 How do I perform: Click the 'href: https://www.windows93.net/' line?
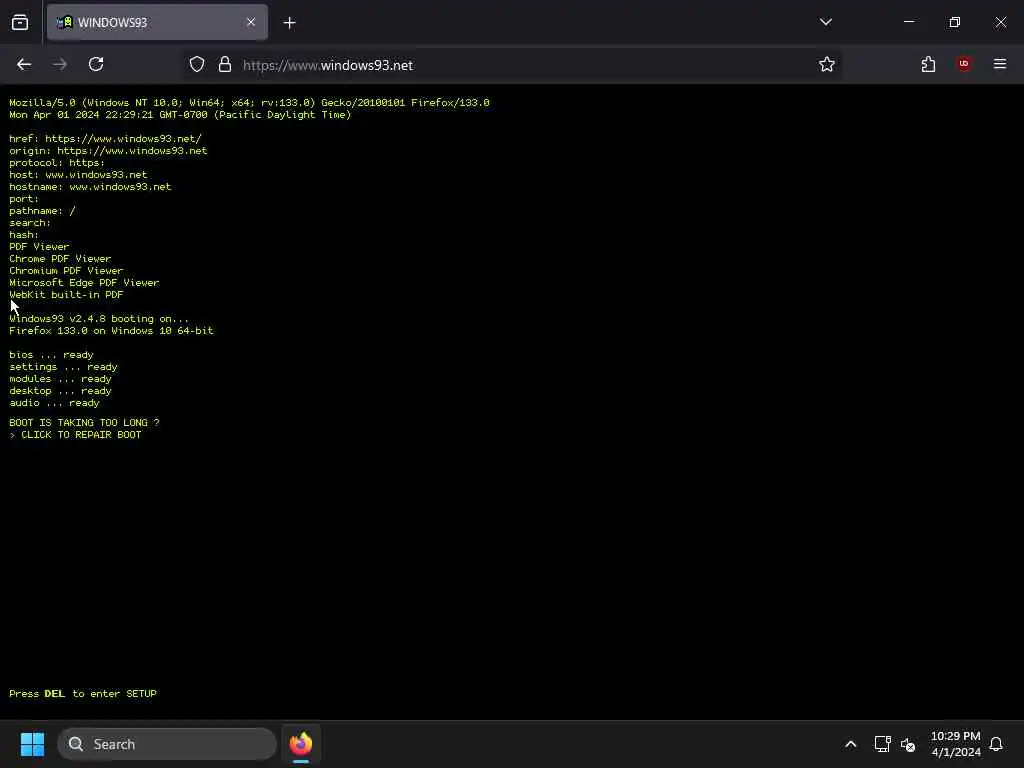[105, 138]
